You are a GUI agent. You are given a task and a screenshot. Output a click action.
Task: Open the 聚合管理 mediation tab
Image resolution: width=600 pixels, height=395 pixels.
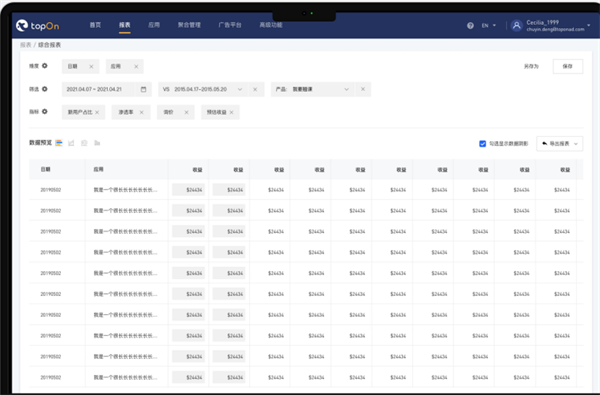pyautogui.click(x=189, y=25)
